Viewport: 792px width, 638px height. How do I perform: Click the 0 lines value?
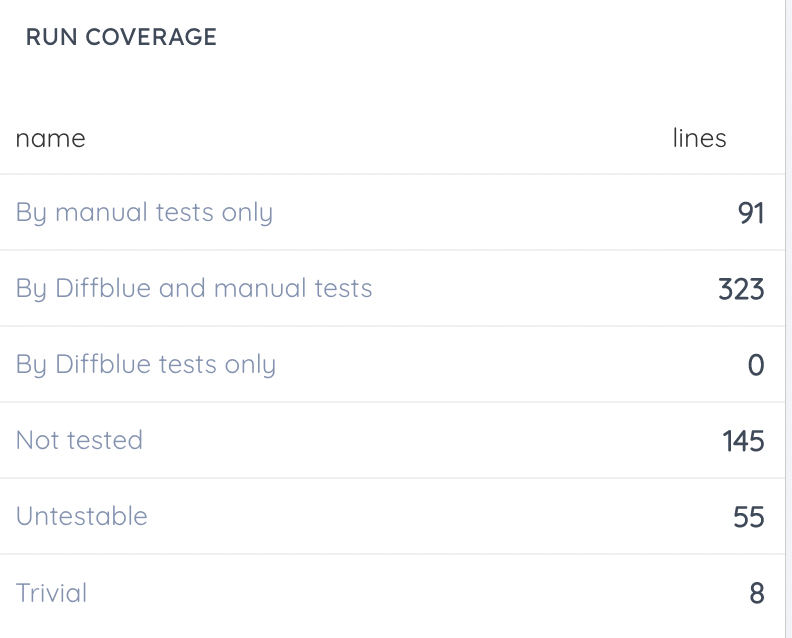[756, 365]
